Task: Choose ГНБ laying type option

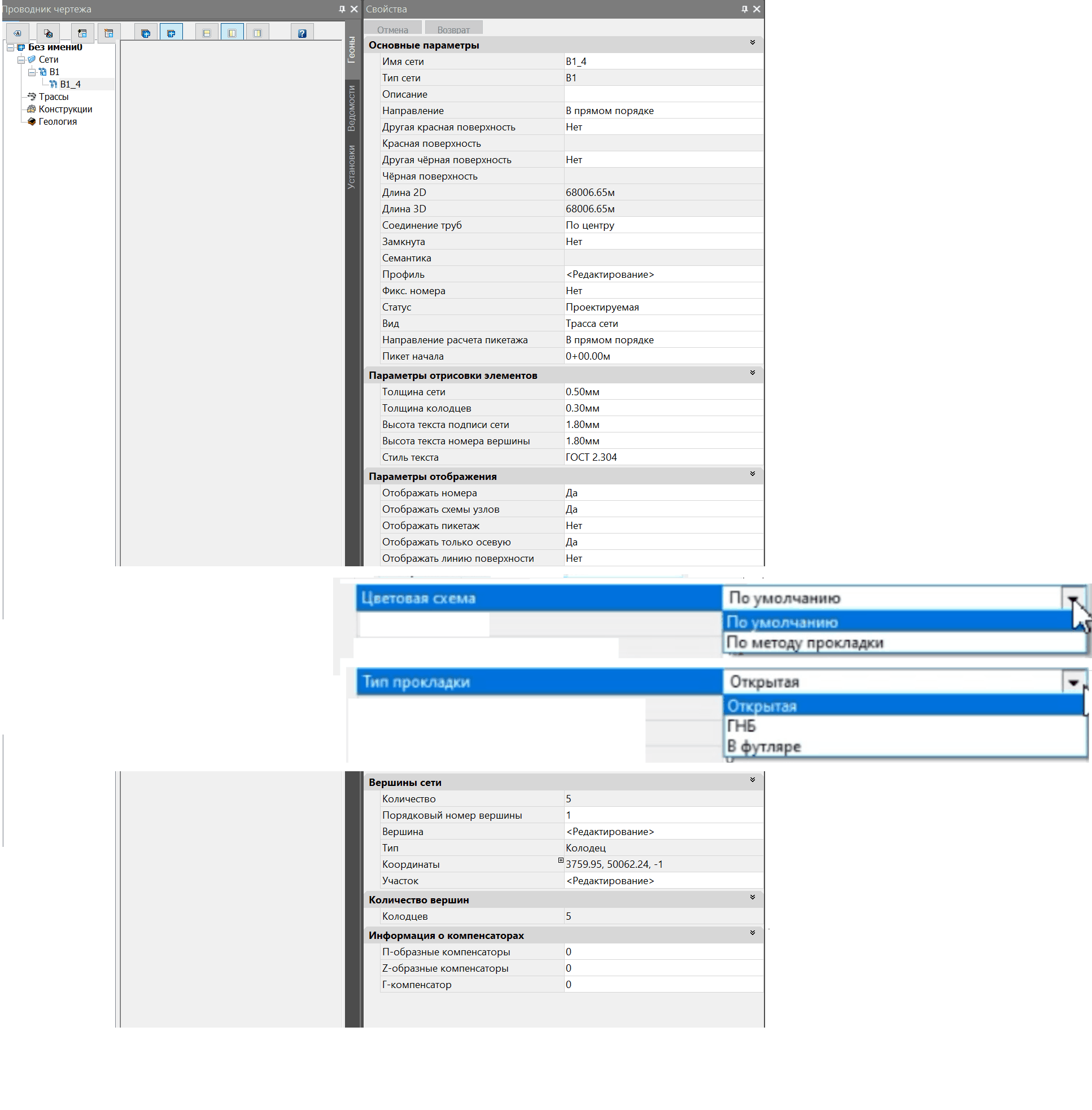Action: [905, 726]
